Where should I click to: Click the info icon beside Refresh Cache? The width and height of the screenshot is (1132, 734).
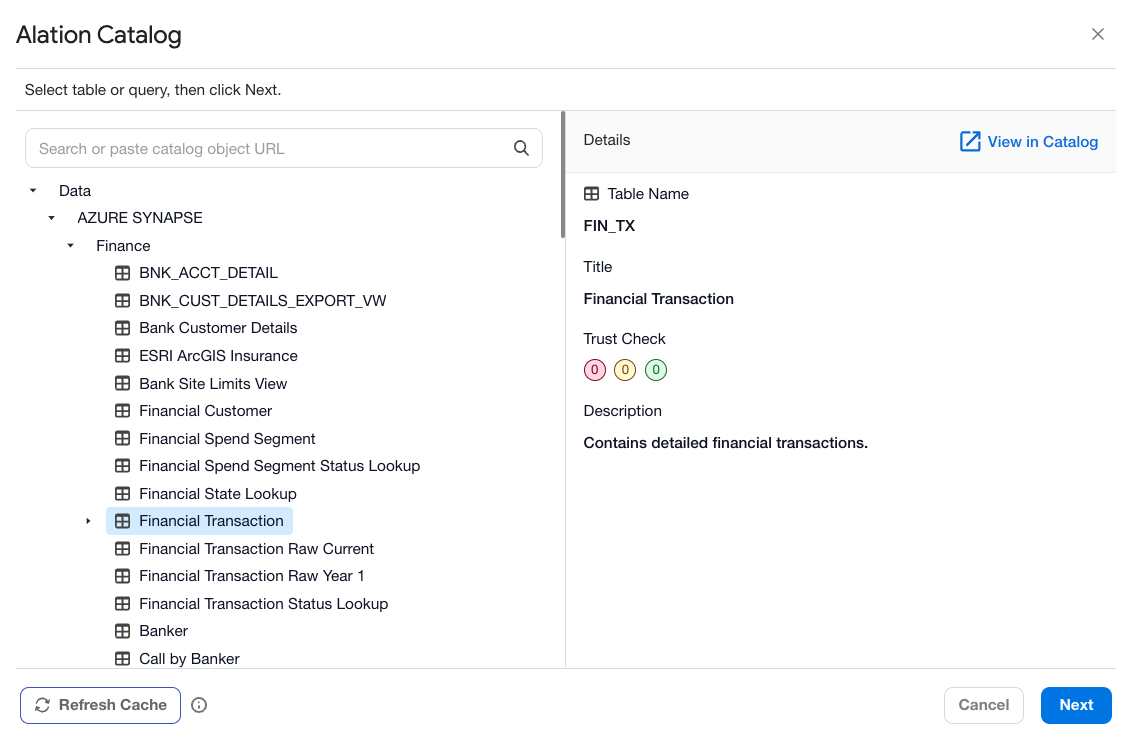199,705
